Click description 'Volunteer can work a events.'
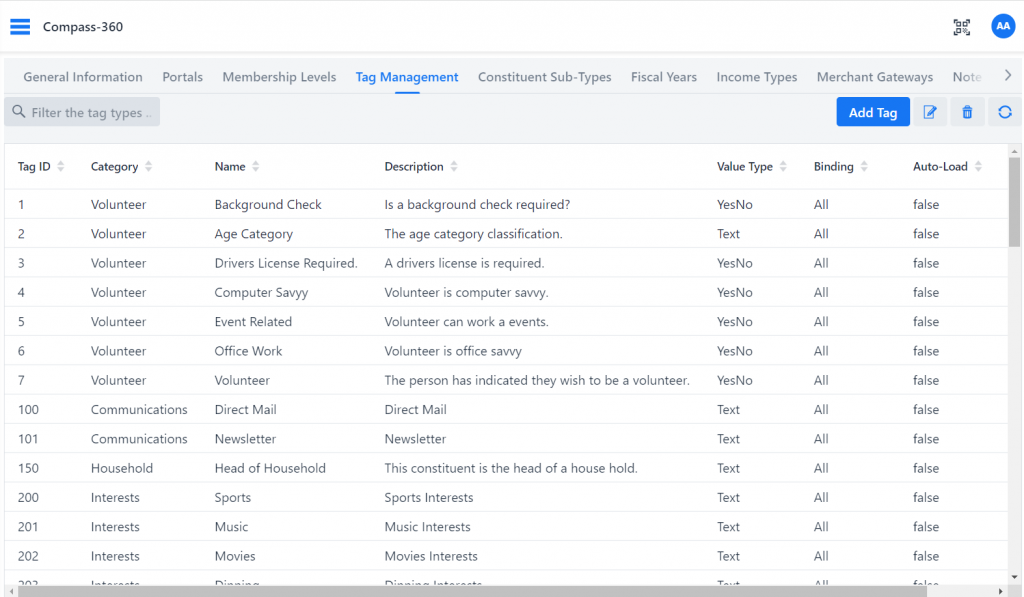This screenshot has width=1024, height=597. pos(466,321)
